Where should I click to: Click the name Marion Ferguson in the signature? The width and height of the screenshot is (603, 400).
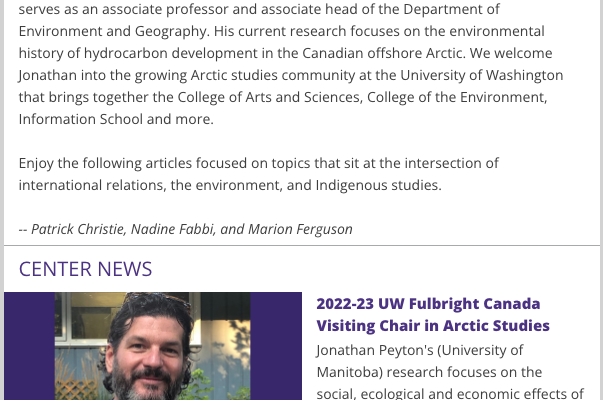[300, 229]
